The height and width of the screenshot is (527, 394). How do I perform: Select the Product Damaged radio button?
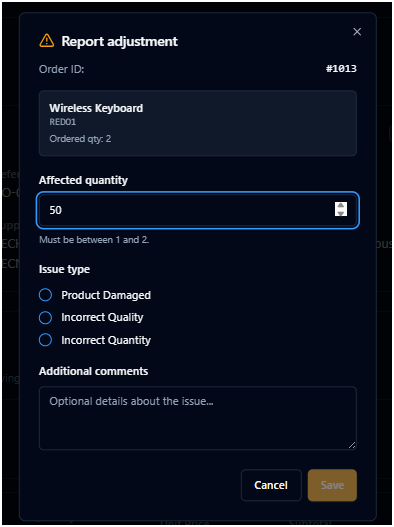coord(45,295)
